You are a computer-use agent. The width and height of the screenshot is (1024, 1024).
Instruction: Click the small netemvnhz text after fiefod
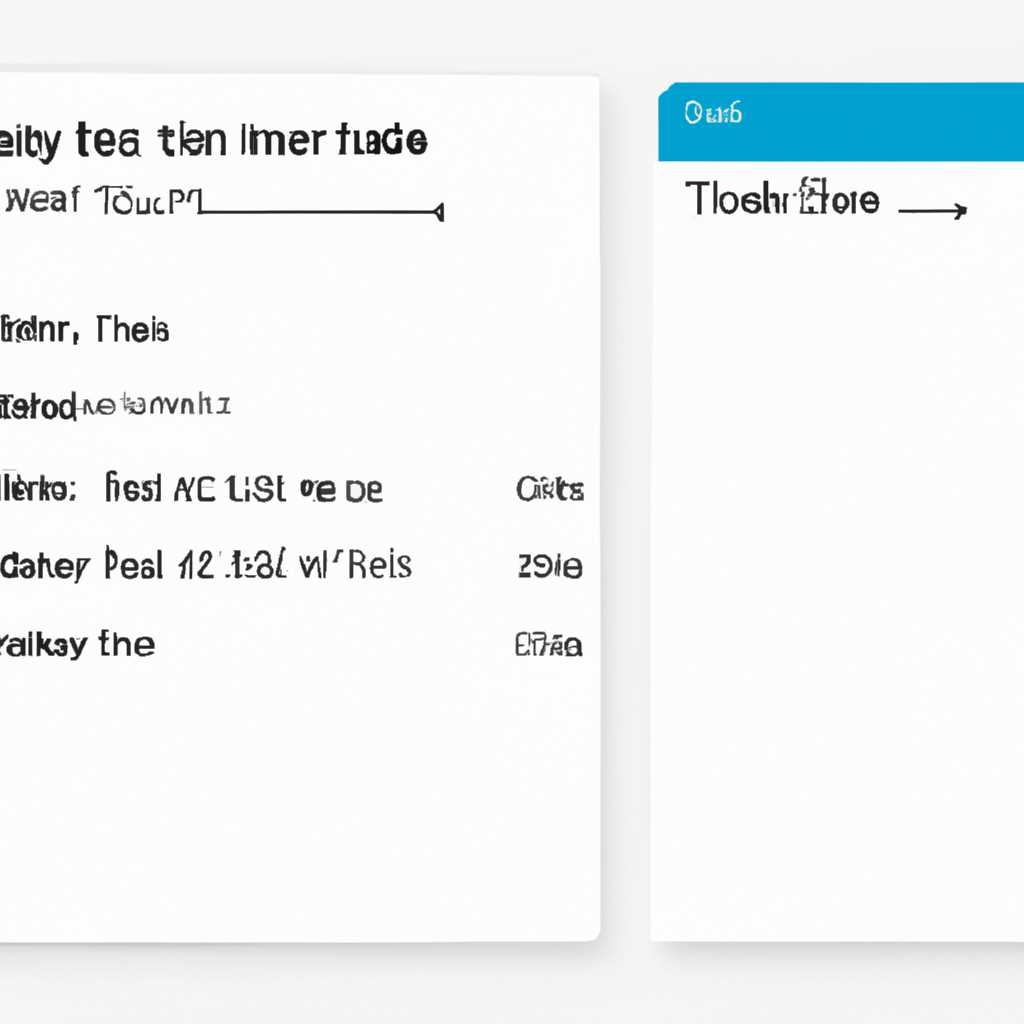click(x=155, y=406)
